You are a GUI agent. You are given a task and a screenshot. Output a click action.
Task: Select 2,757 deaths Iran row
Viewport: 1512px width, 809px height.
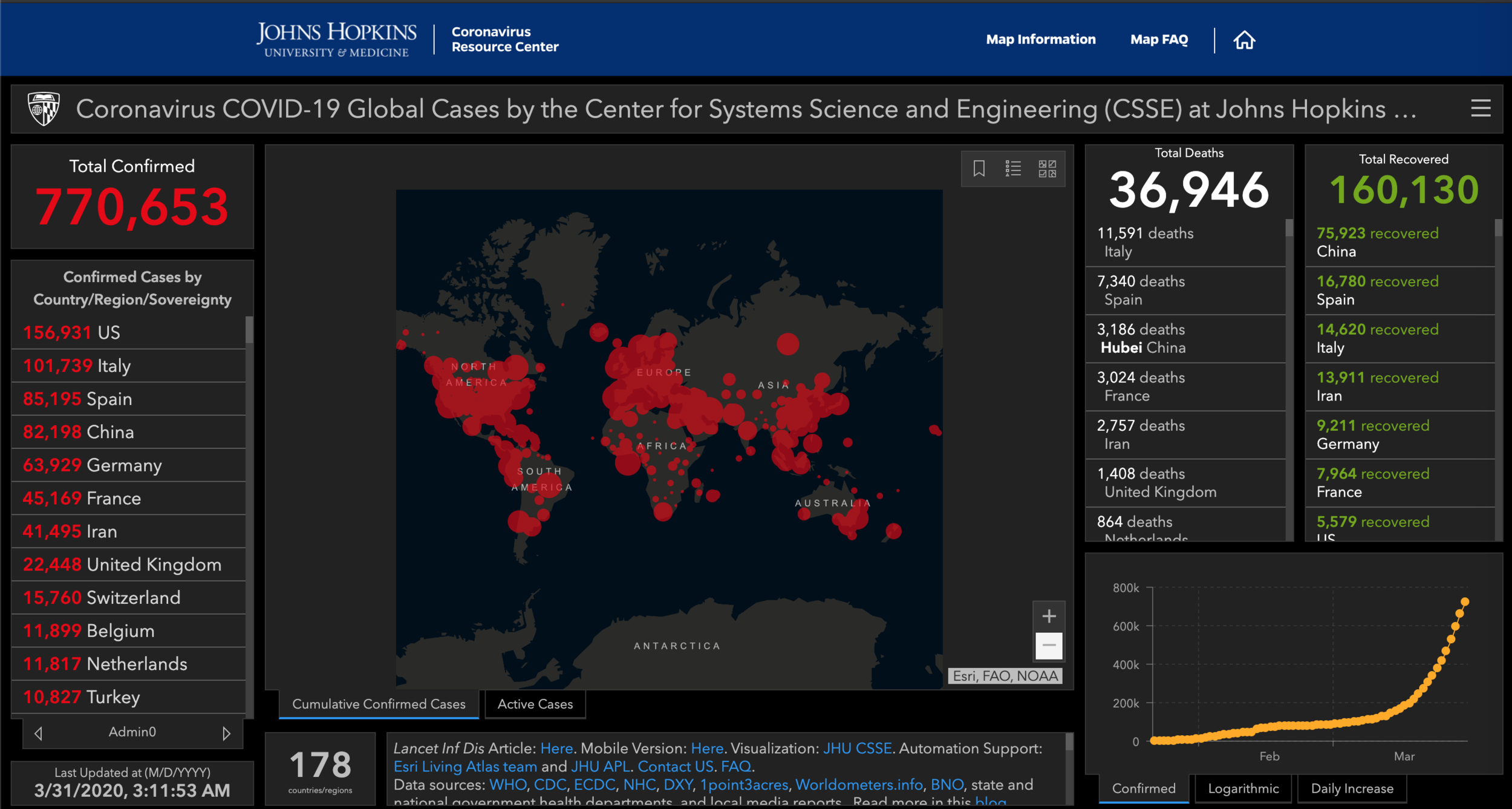(x=1185, y=434)
